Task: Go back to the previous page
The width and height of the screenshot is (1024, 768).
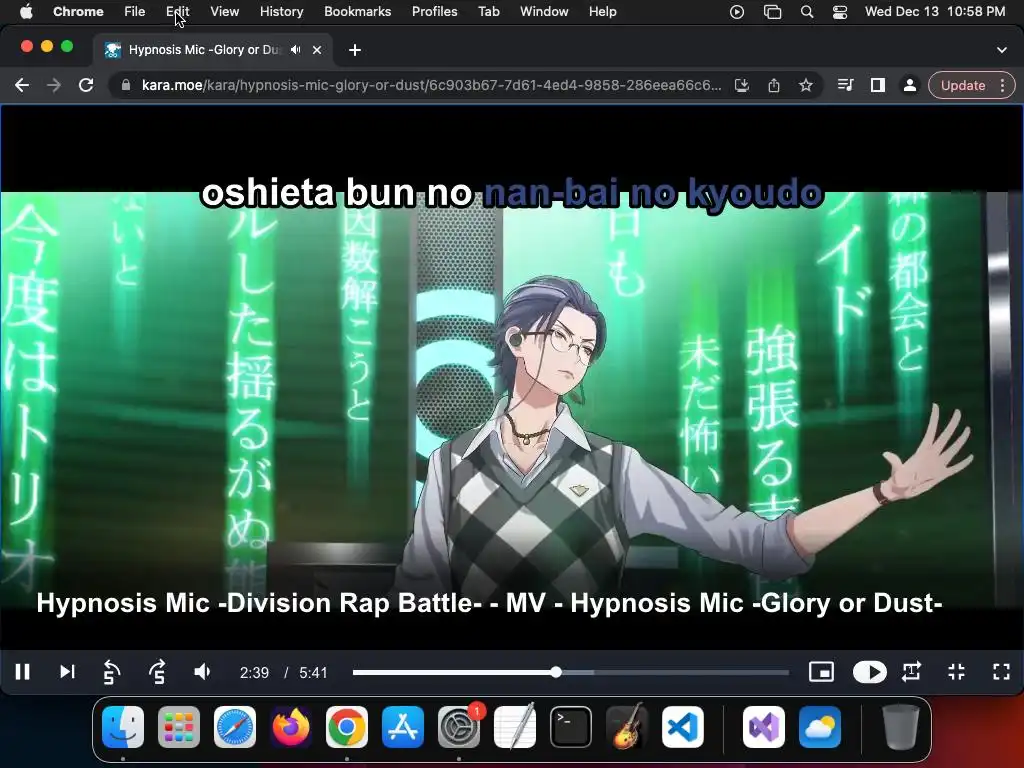Action: click(x=22, y=86)
